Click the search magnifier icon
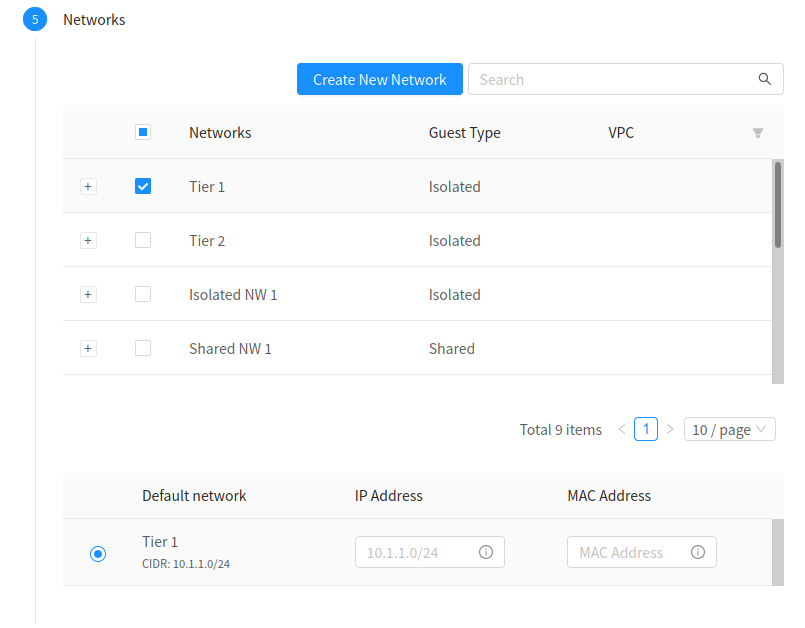This screenshot has height=628, width=805. [x=764, y=79]
